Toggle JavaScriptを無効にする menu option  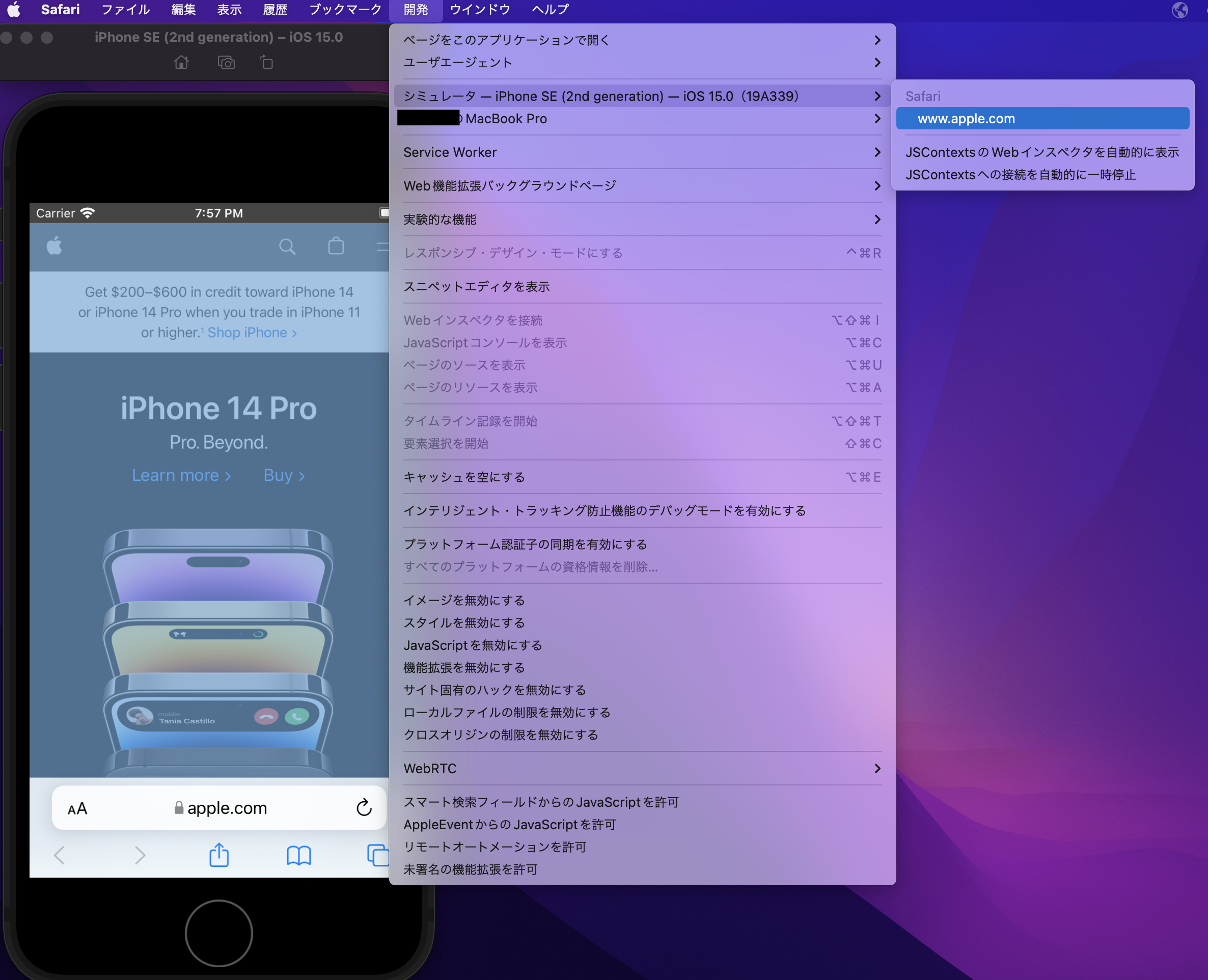tap(473, 645)
